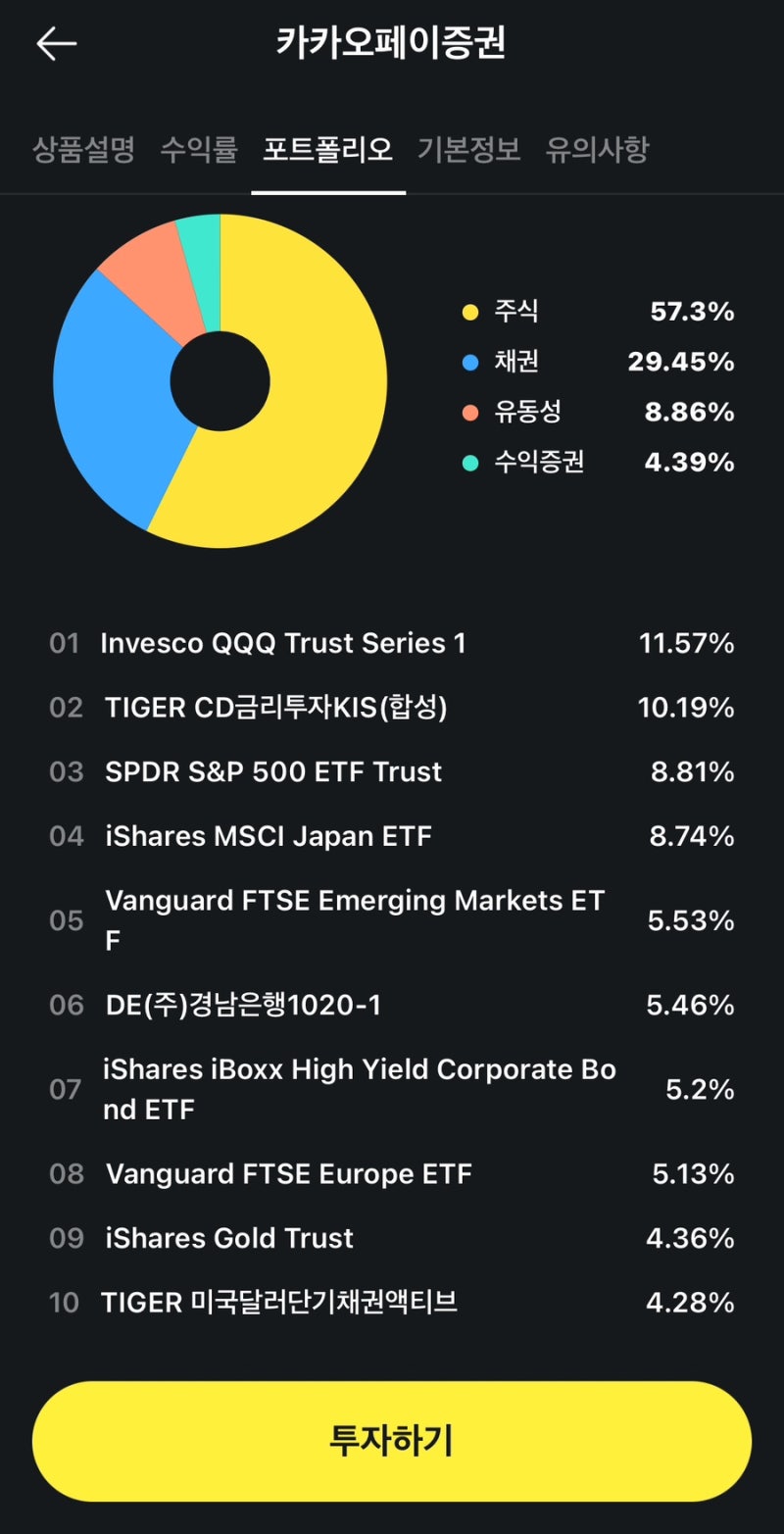Tap the yellow legend swatch beside 주식
The width and height of the screenshot is (784, 1534).
click(471, 311)
